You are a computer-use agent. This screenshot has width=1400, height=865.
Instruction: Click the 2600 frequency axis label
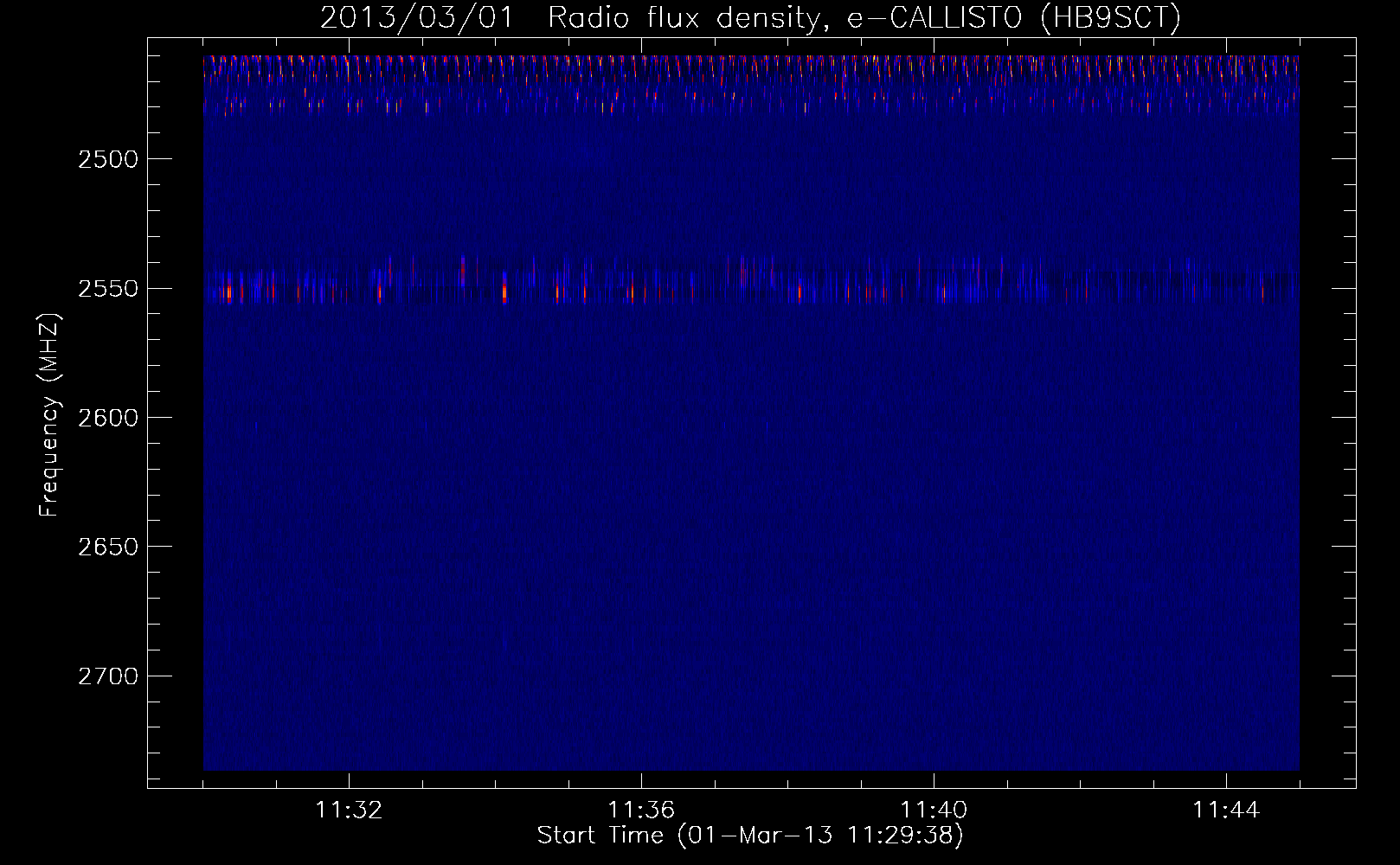108,419
